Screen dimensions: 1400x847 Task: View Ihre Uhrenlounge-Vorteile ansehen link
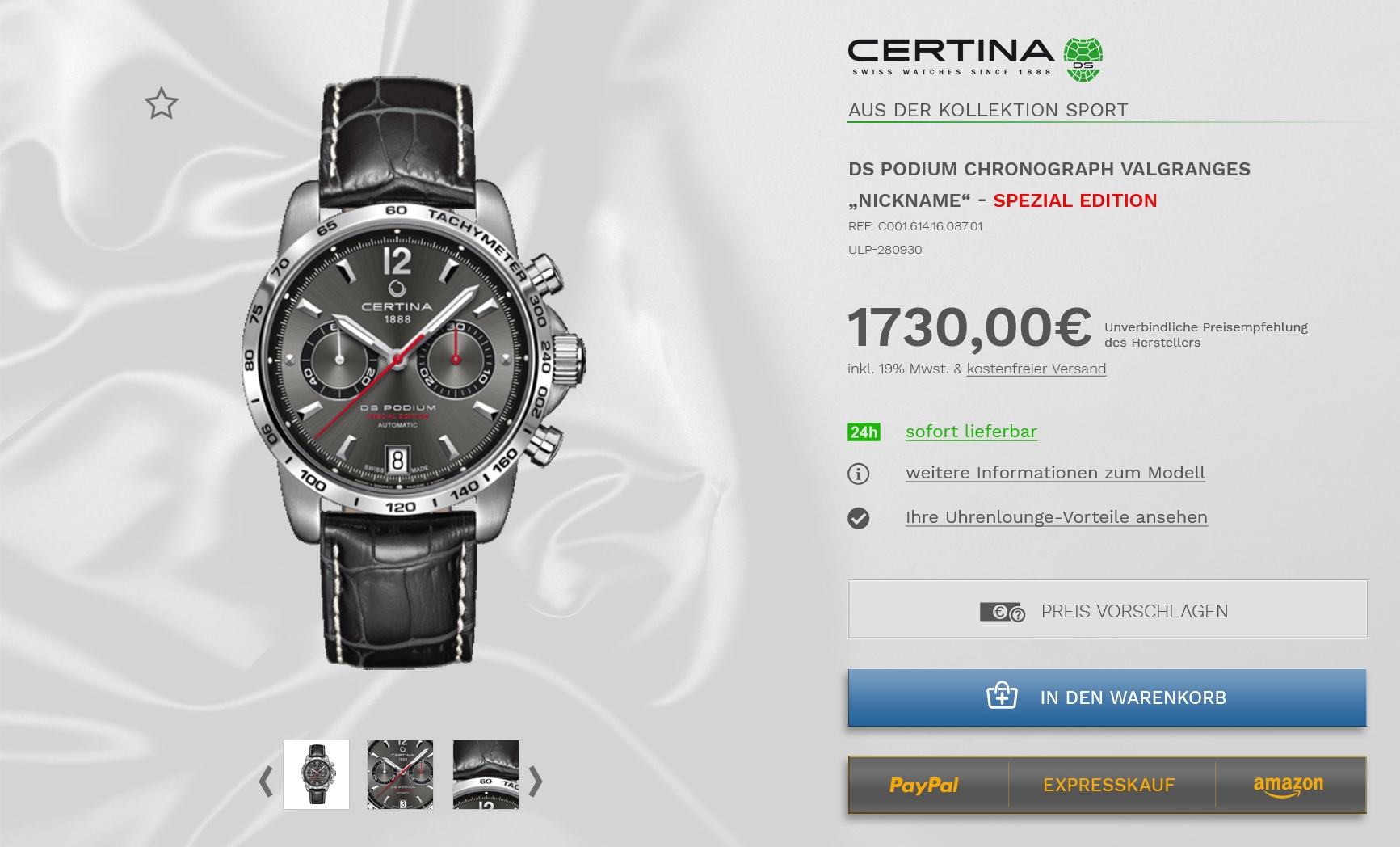[x=1057, y=517]
